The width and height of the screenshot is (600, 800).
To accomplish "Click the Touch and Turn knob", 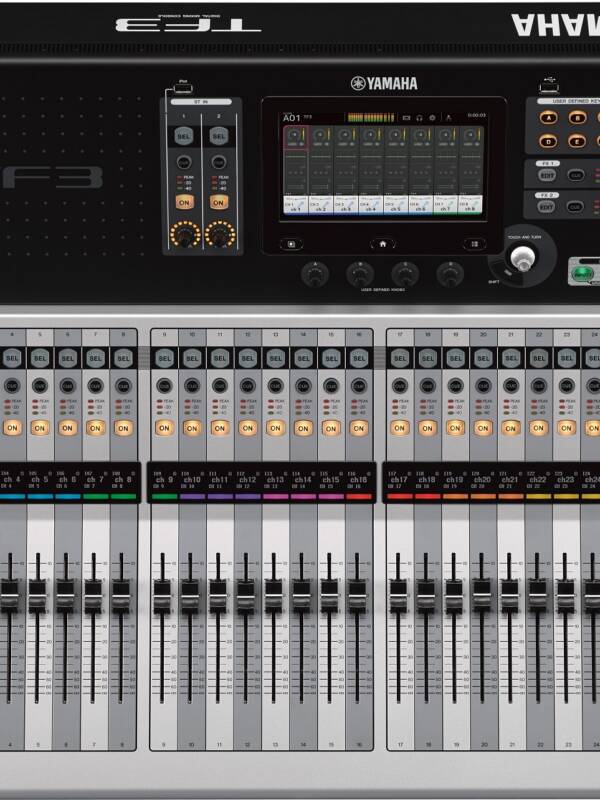I will pos(522,257).
